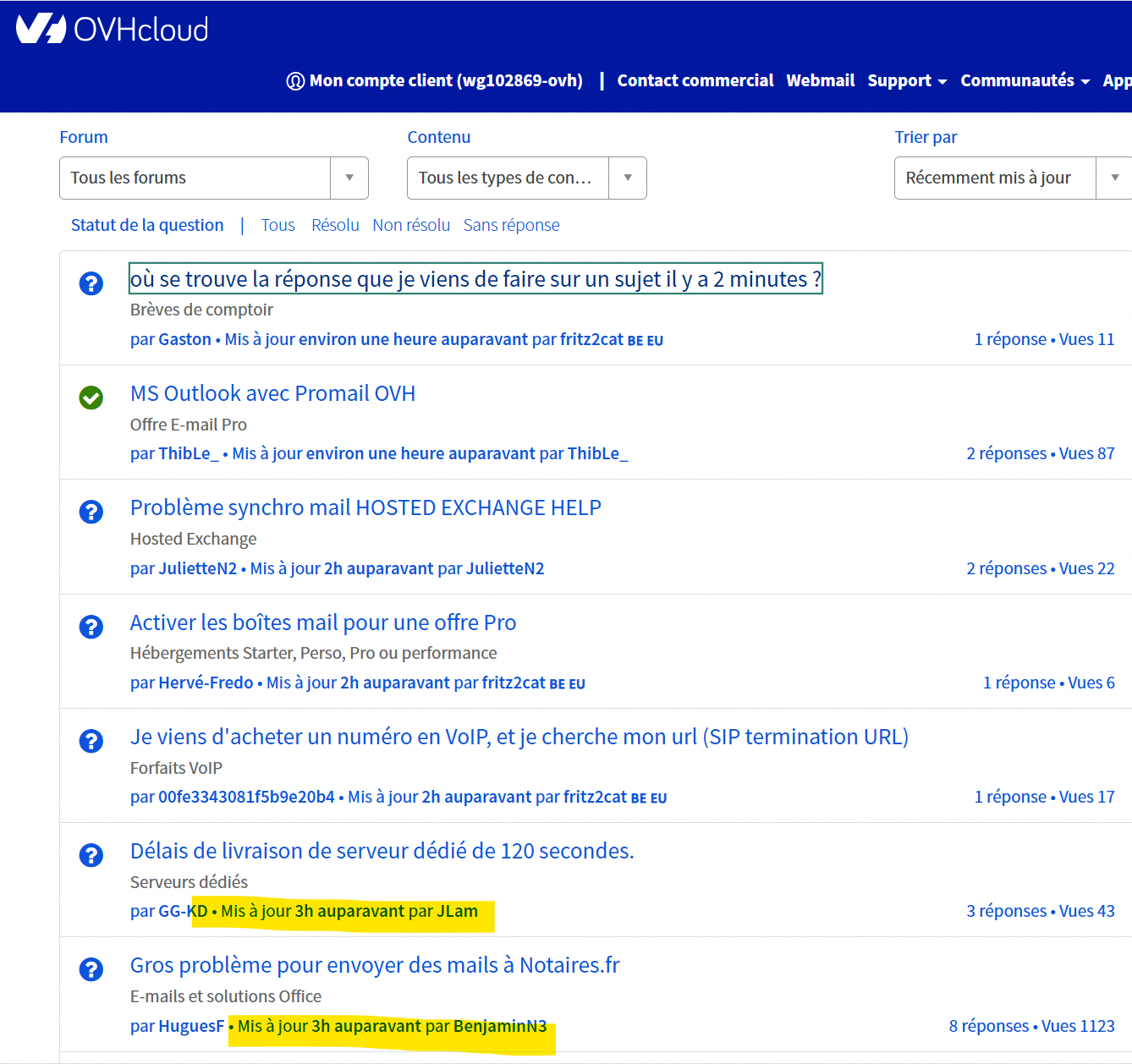The height and width of the screenshot is (1064, 1132).
Task: Open the Tous les forums dropdown
Action: click(x=213, y=178)
